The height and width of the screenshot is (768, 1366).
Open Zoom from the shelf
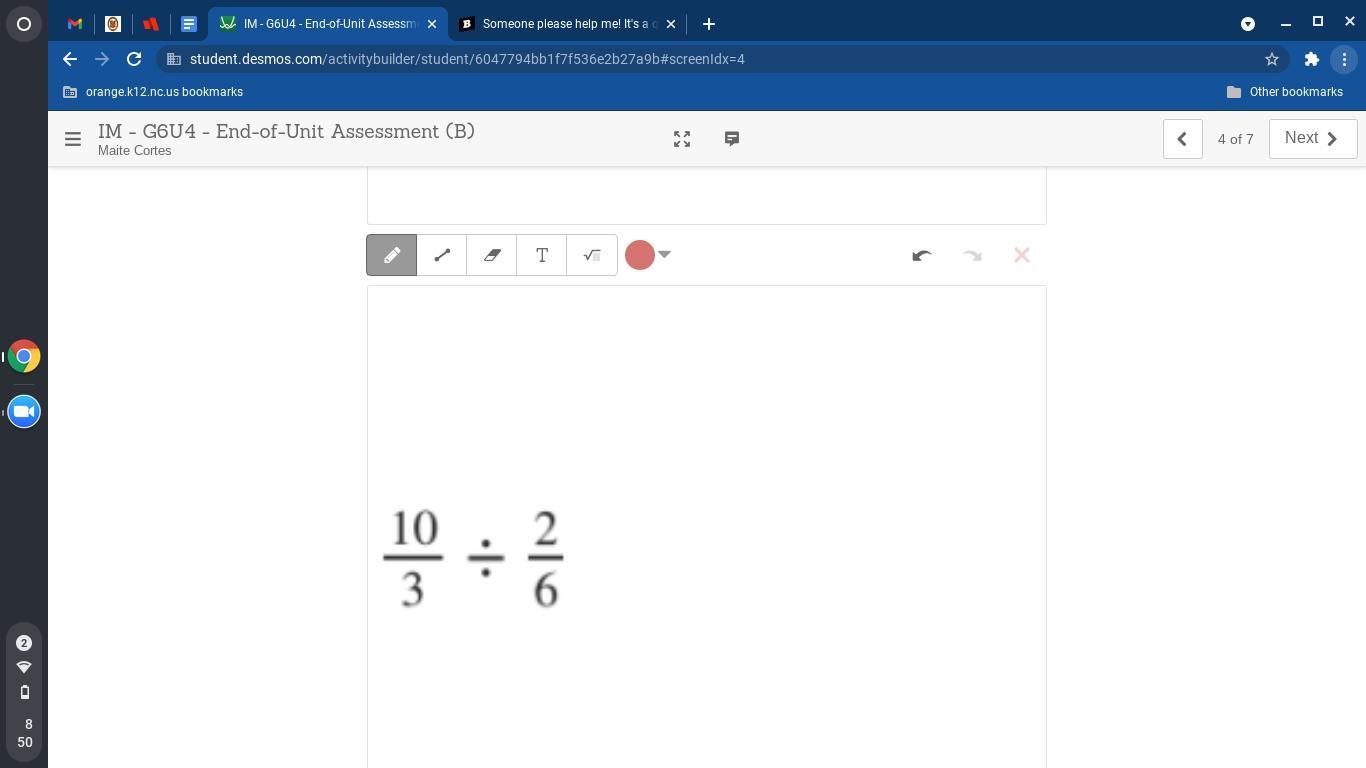click(x=24, y=412)
